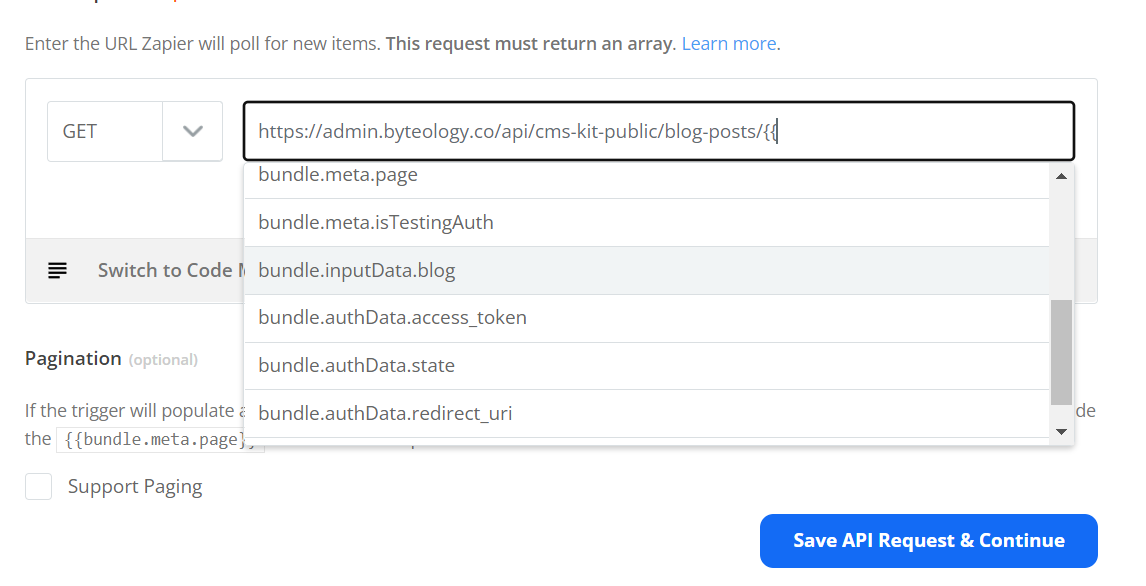Open the Learn more link
The width and height of the screenshot is (1146, 586).
(x=729, y=44)
